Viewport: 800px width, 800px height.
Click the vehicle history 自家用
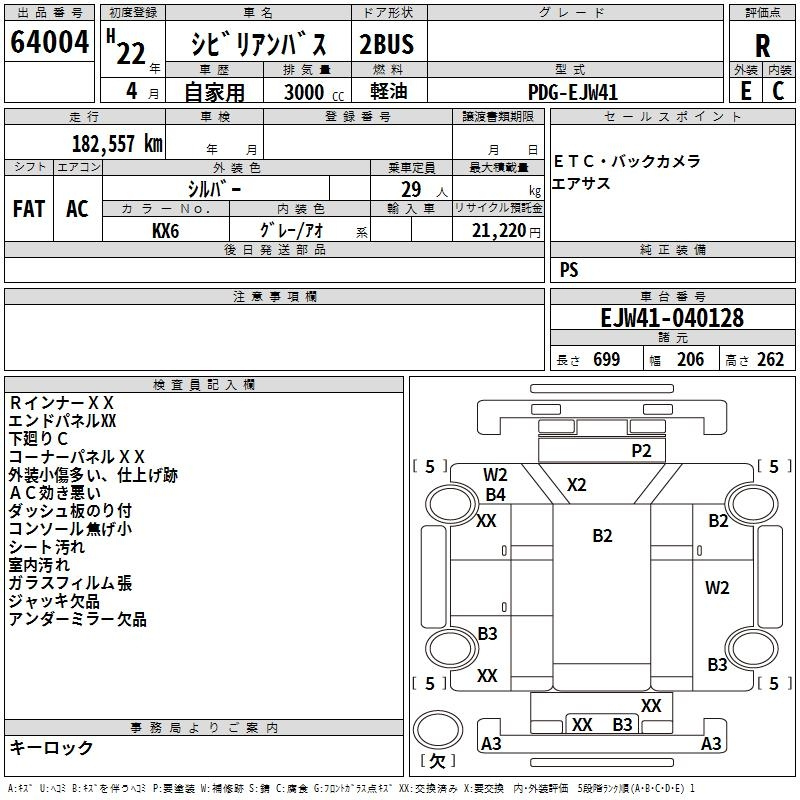point(214,92)
